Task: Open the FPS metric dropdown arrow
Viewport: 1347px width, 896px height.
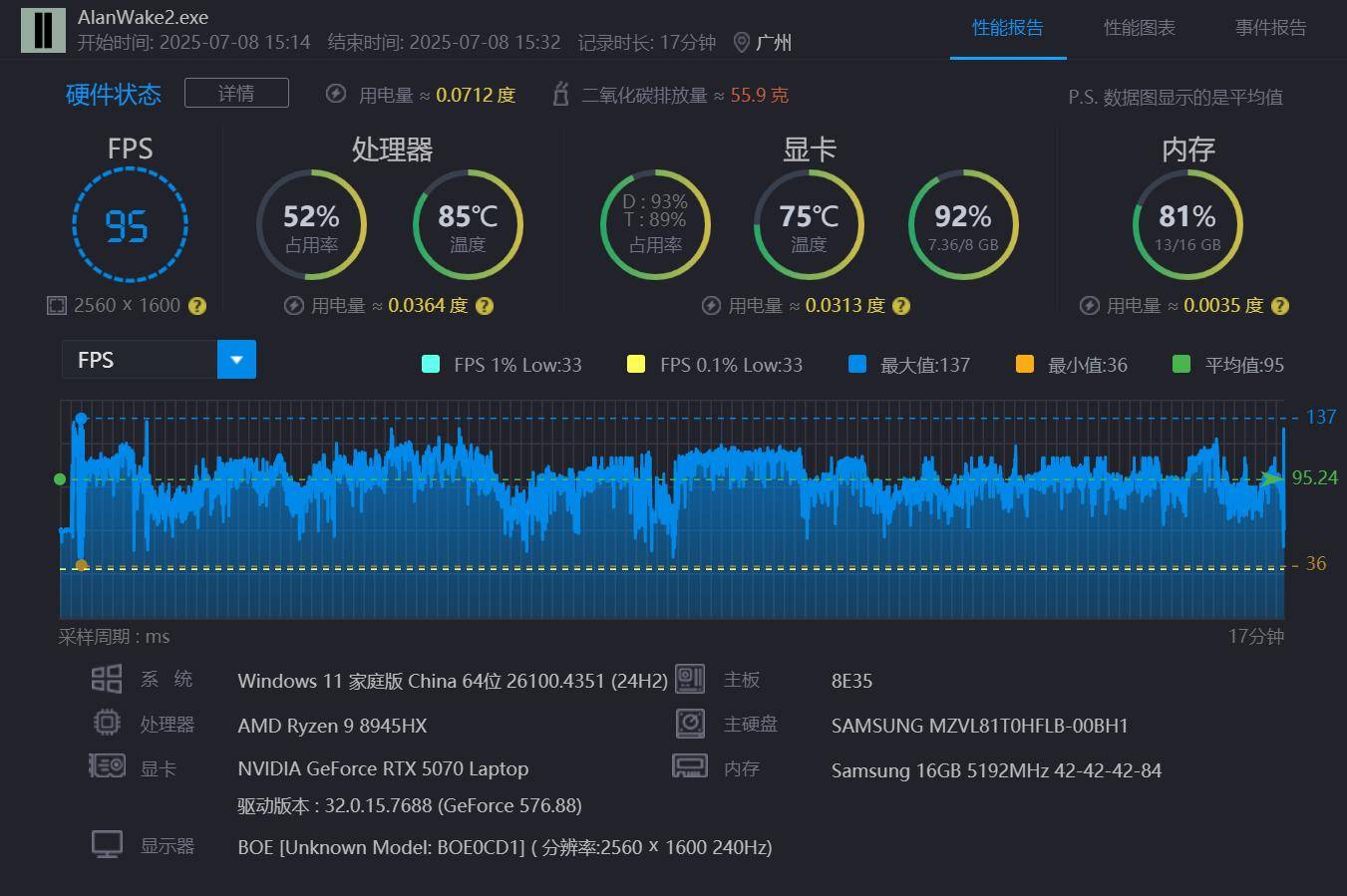Action: 237,360
